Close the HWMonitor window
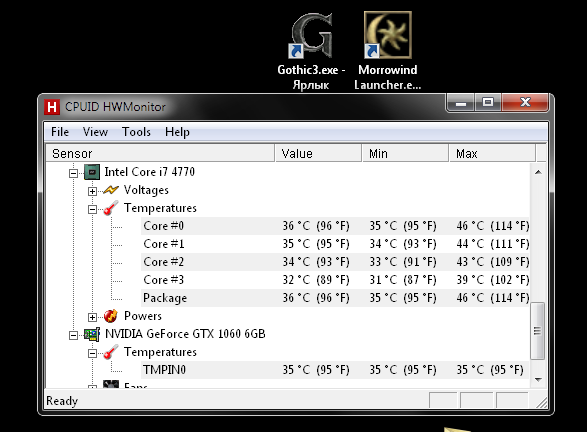The height and width of the screenshot is (432, 587). click(525, 103)
